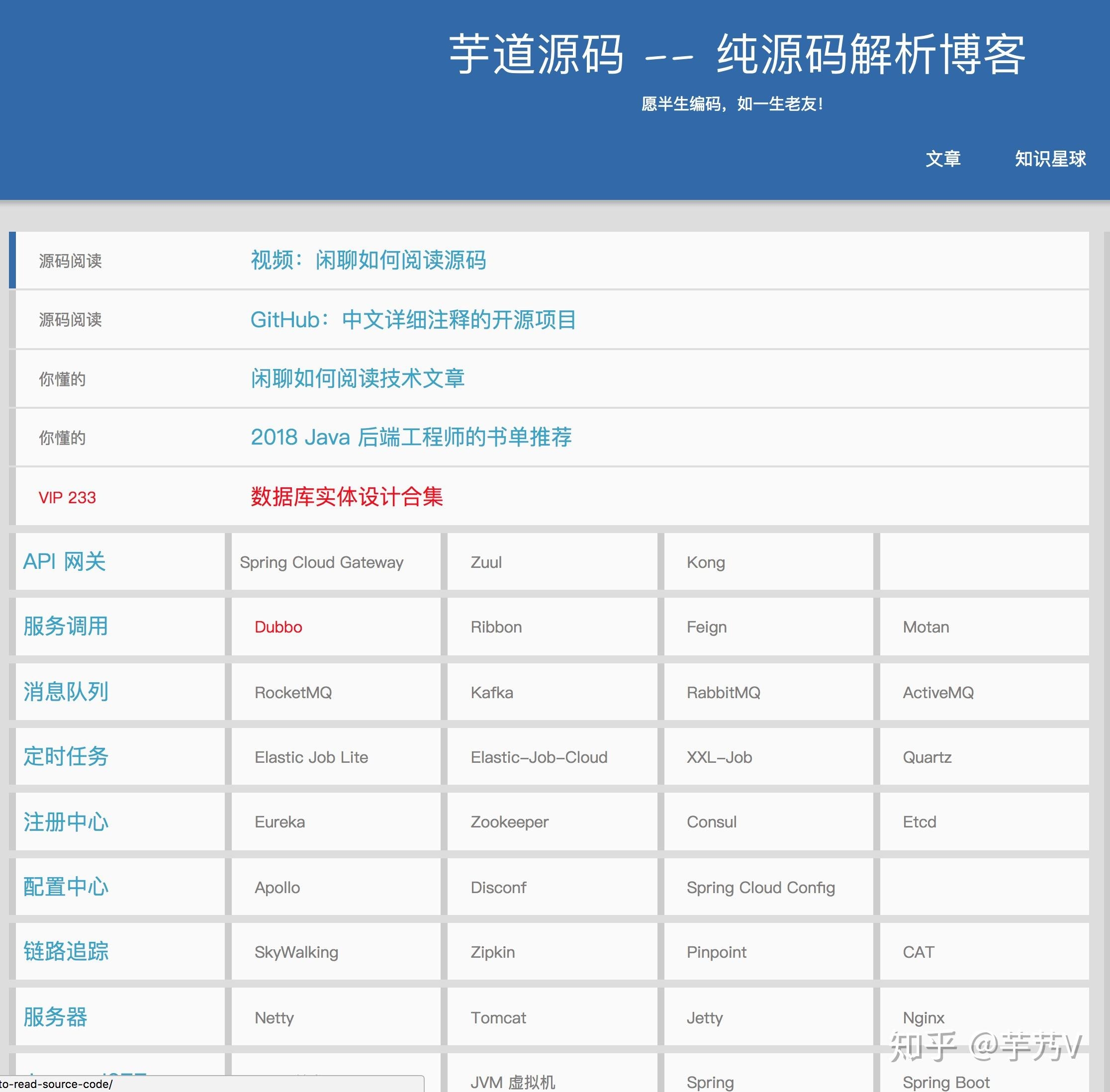The width and height of the screenshot is (1110, 1092).
Task: Open the Kafka entry
Action: pos(491,692)
